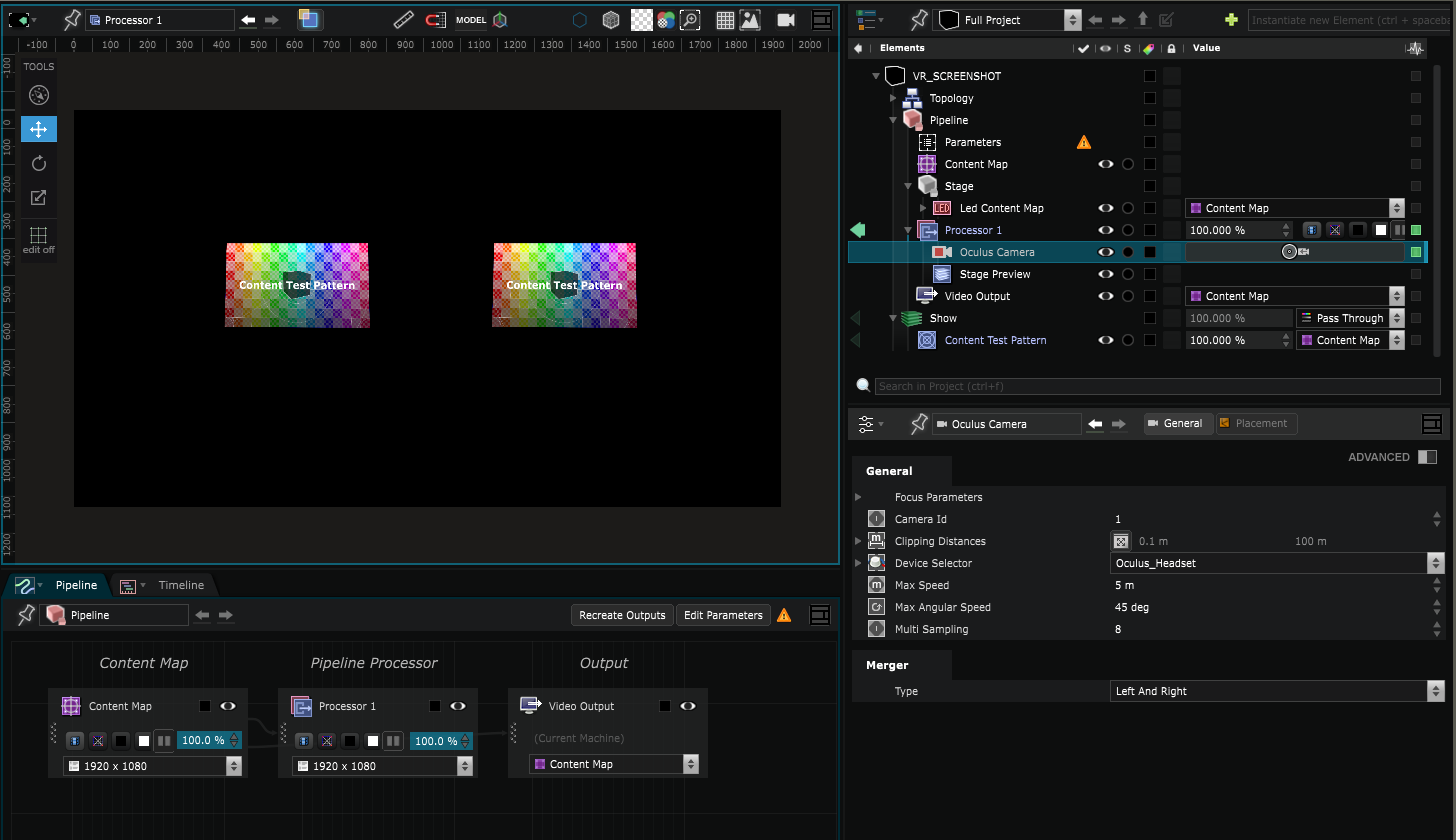Click the Recreate Outputs button
The height and width of the screenshot is (840, 1456).
[x=622, y=615]
